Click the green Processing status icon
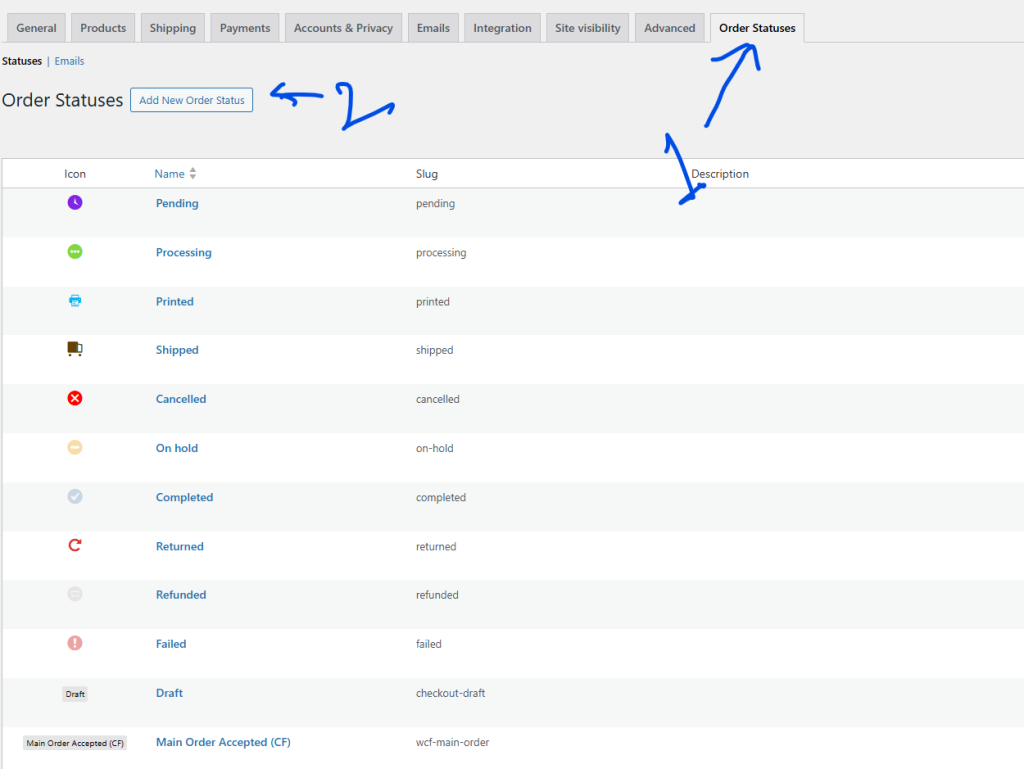 point(75,252)
